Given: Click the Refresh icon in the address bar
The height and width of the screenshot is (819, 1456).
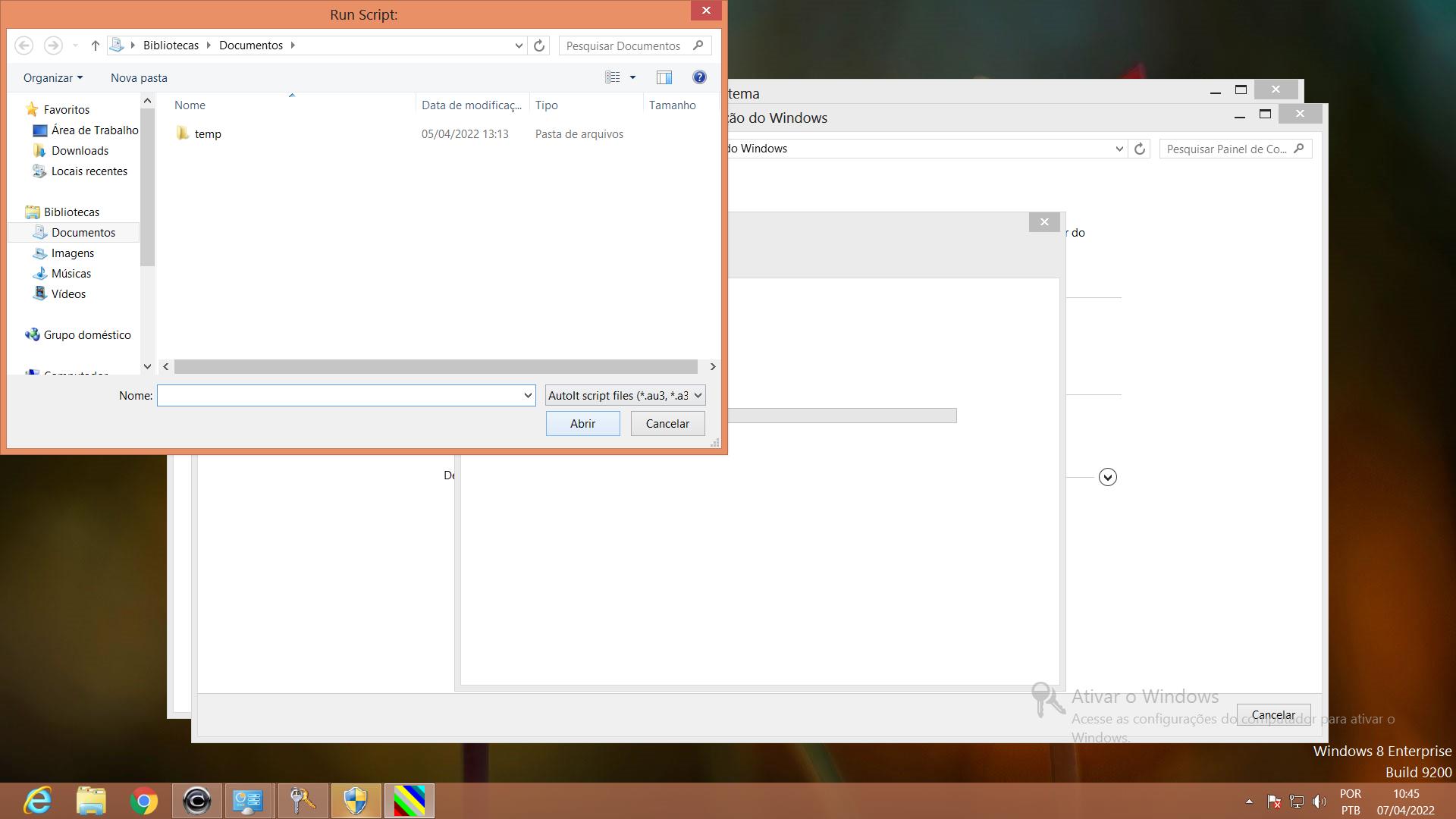Looking at the screenshot, I should [539, 45].
